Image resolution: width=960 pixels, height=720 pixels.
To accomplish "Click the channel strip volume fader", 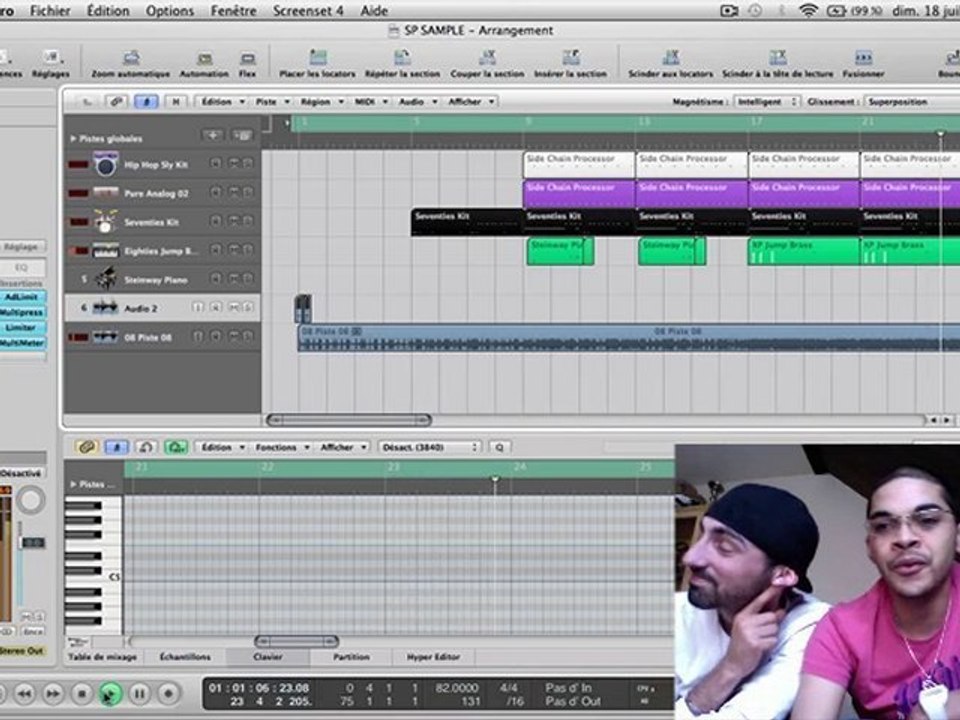I will click(32, 542).
